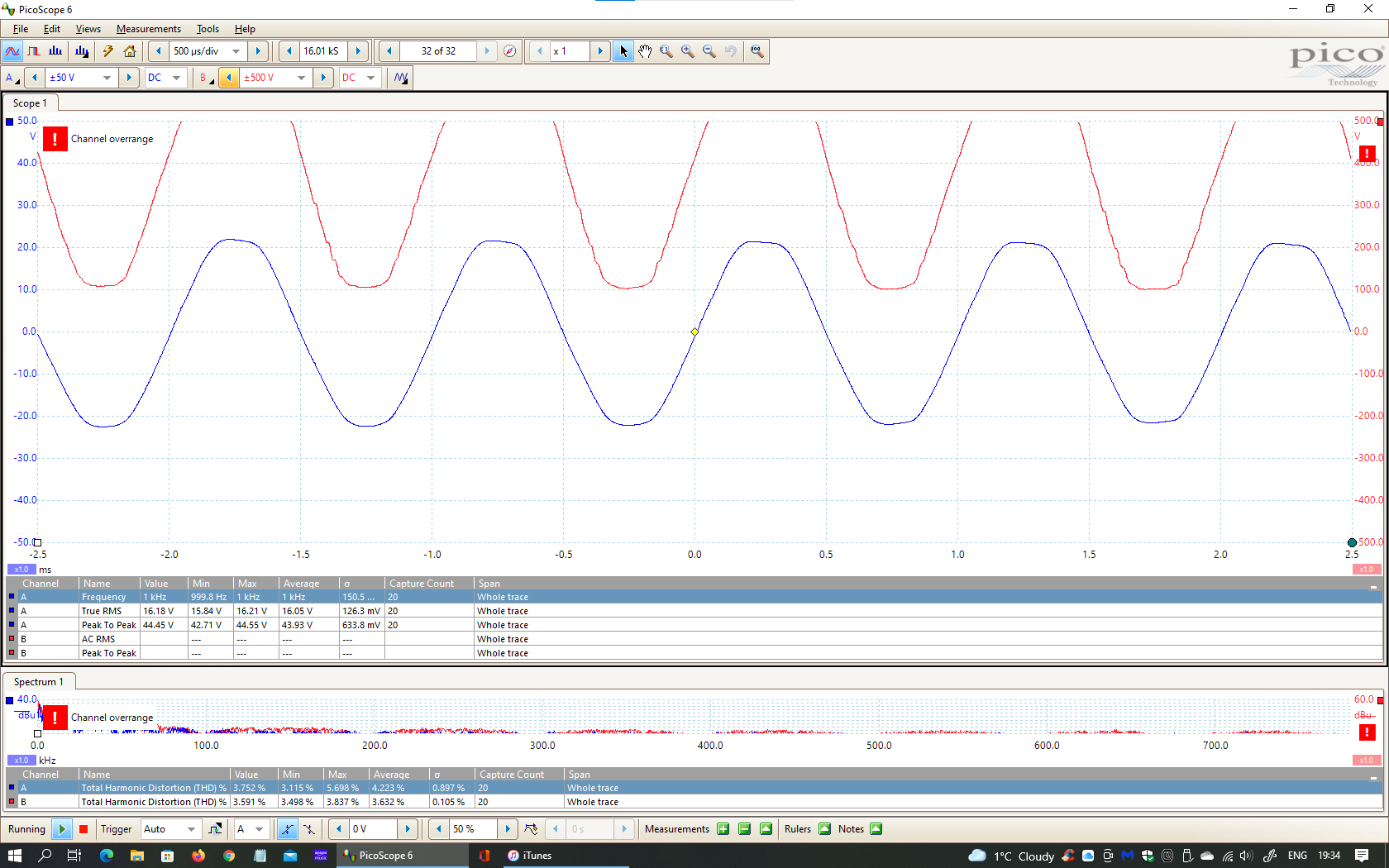This screenshot has height=868, width=1389.
Task: Open the Measurements menu
Action: [x=149, y=29]
